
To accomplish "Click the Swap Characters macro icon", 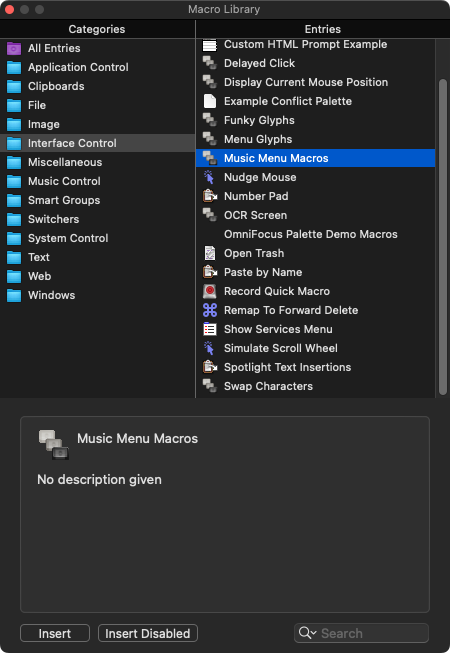I will [x=209, y=386].
